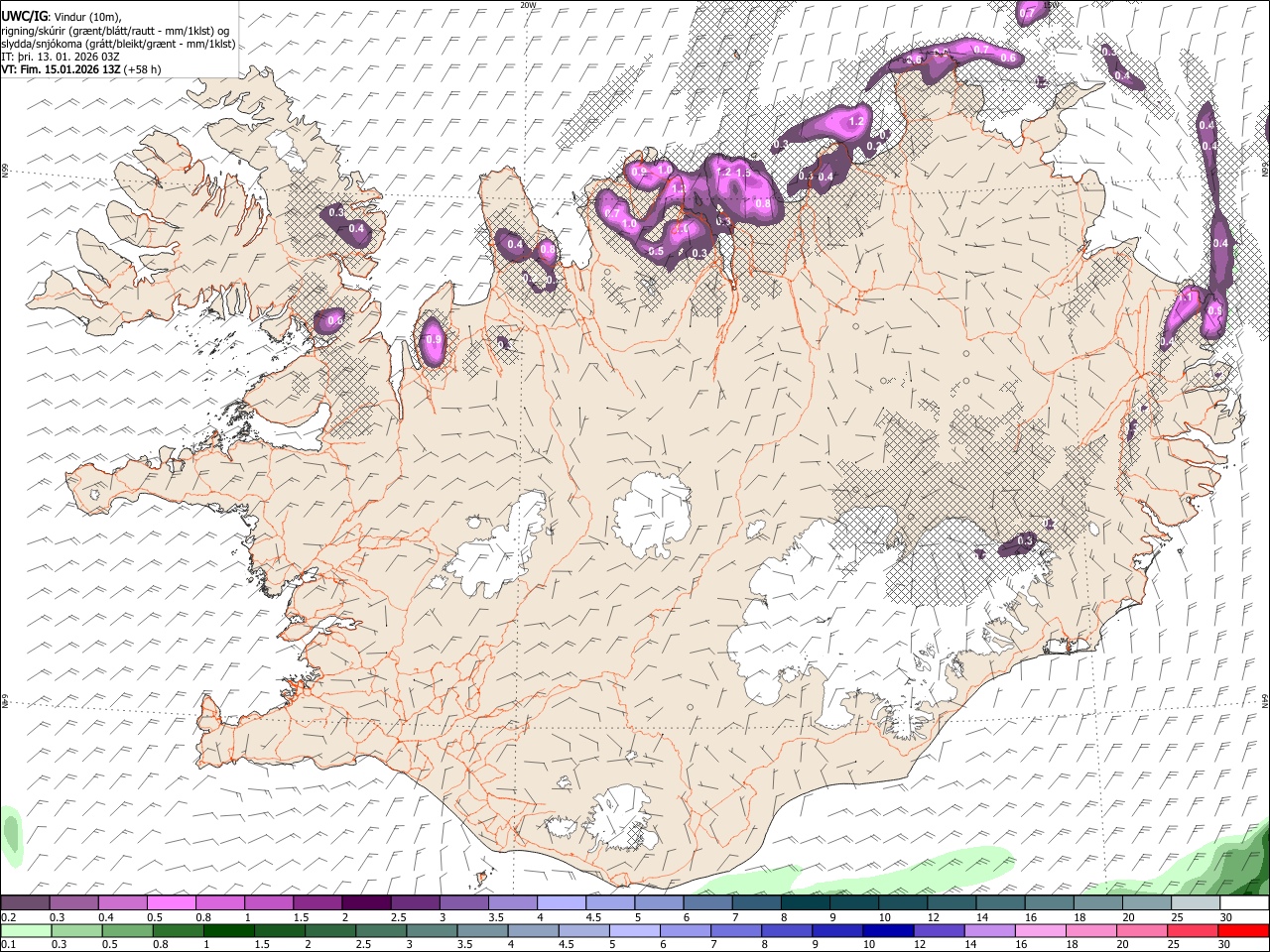This screenshot has width=1270, height=952.
Task: Click the '25' label in rain scale
Action: 1173,944
